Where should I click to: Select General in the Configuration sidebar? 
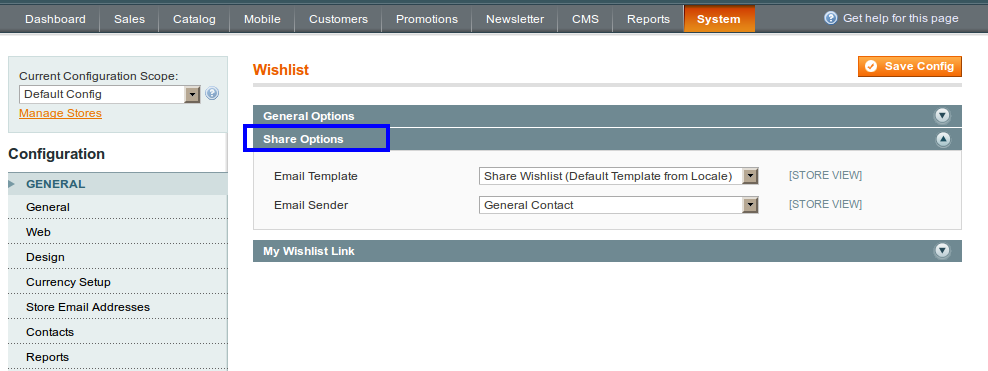tap(118, 207)
